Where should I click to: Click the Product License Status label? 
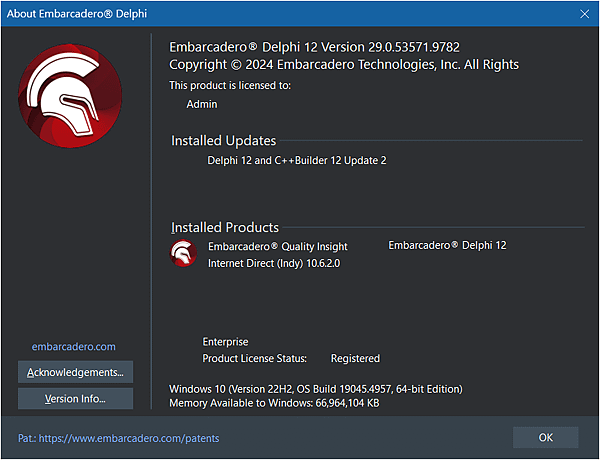(254, 358)
